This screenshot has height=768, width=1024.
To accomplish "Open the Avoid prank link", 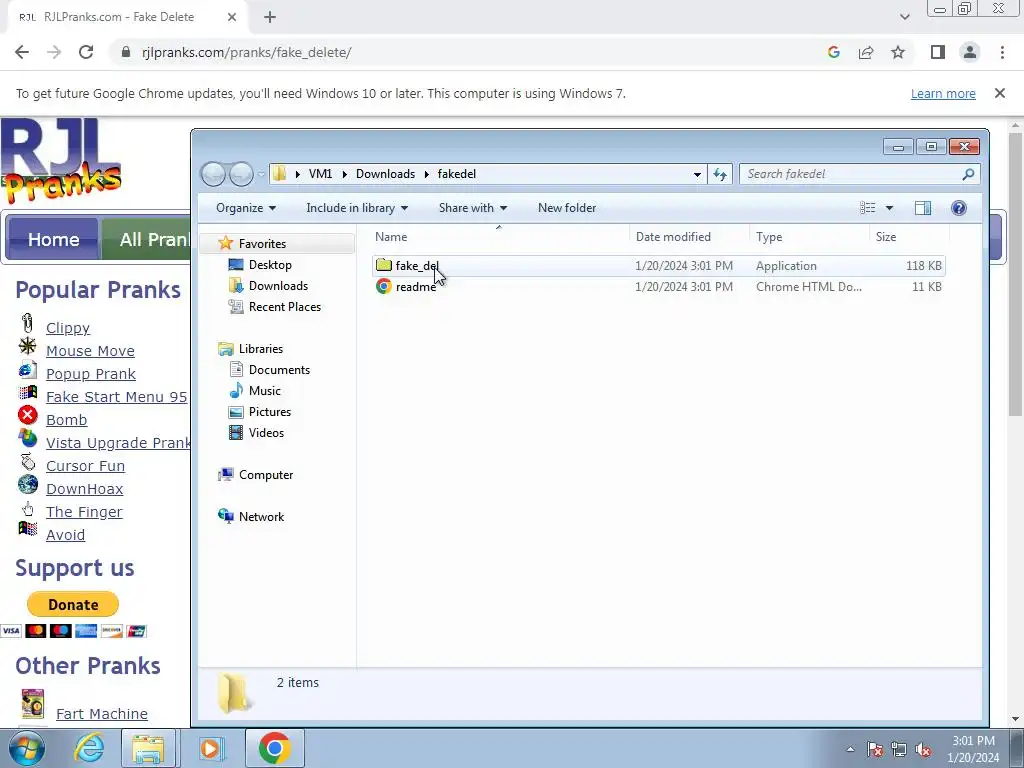I will (65, 535).
